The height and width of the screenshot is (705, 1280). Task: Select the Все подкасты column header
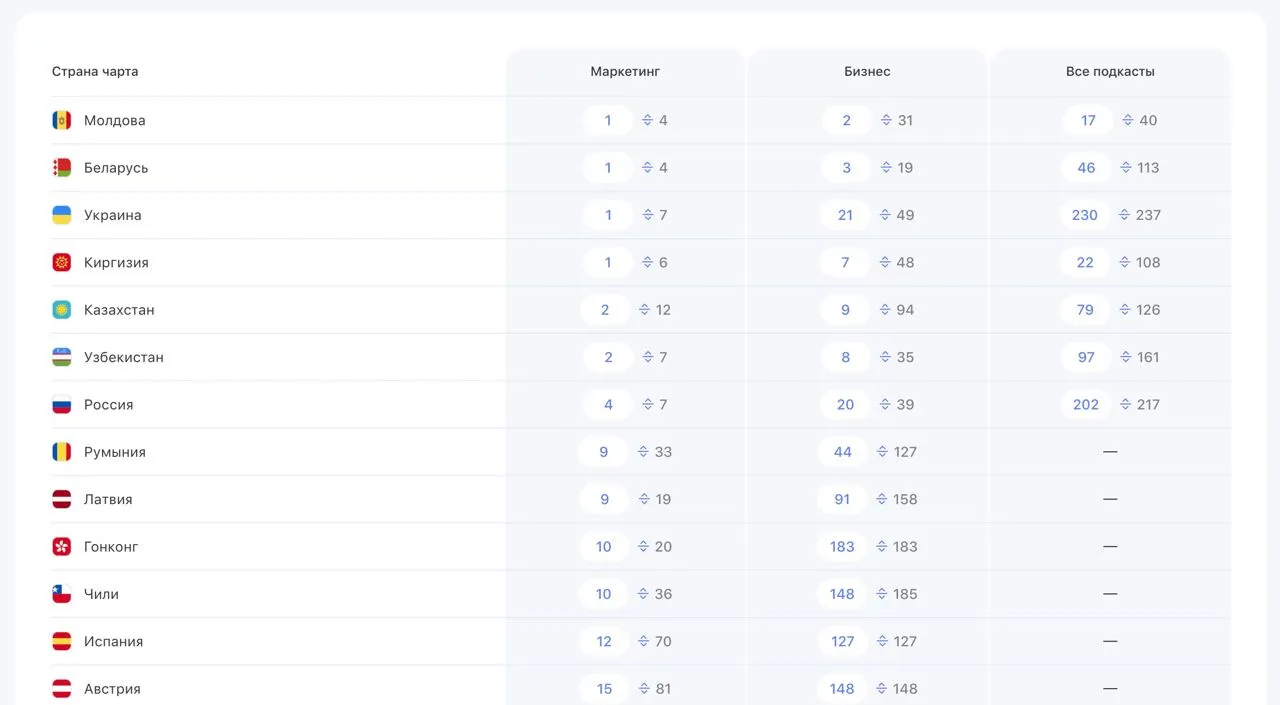click(x=1110, y=72)
